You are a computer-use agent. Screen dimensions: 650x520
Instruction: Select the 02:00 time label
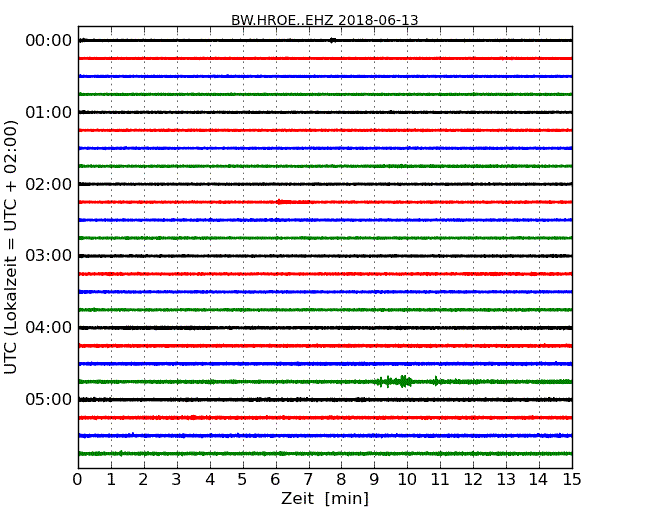[49, 184]
